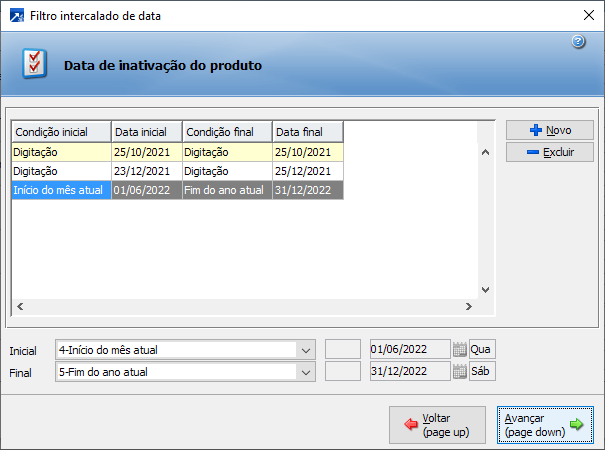
Task: Click the 31/12/2022 table cell
Action: (308, 190)
